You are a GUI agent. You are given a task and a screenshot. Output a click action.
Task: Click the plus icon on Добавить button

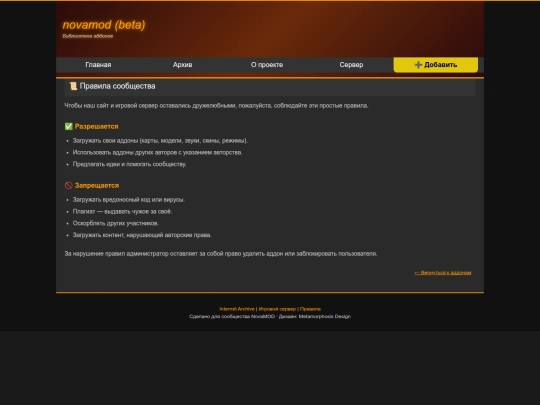pos(418,65)
